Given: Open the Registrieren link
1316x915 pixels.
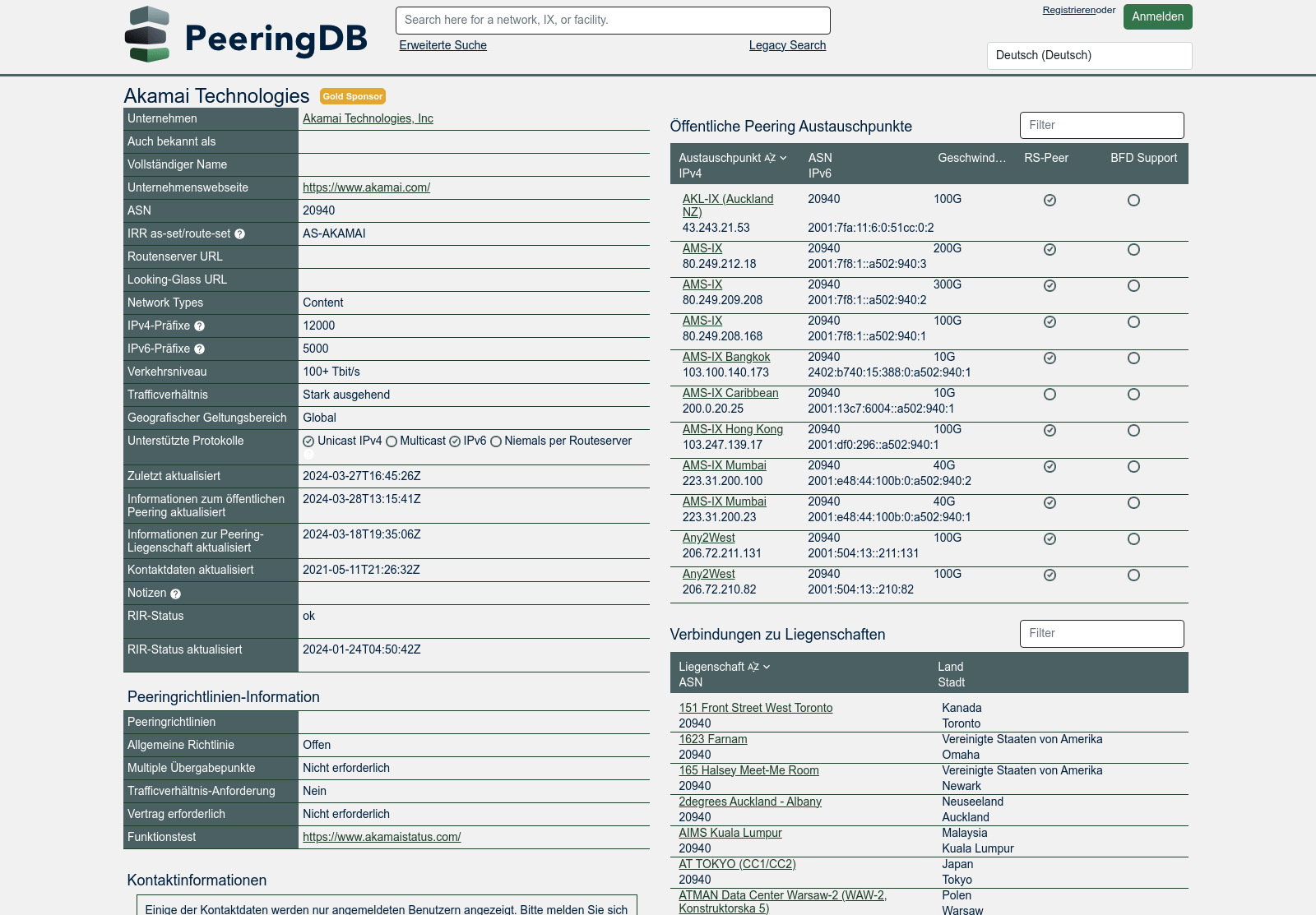Looking at the screenshot, I should pyautogui.click(x=1068, y=10).
